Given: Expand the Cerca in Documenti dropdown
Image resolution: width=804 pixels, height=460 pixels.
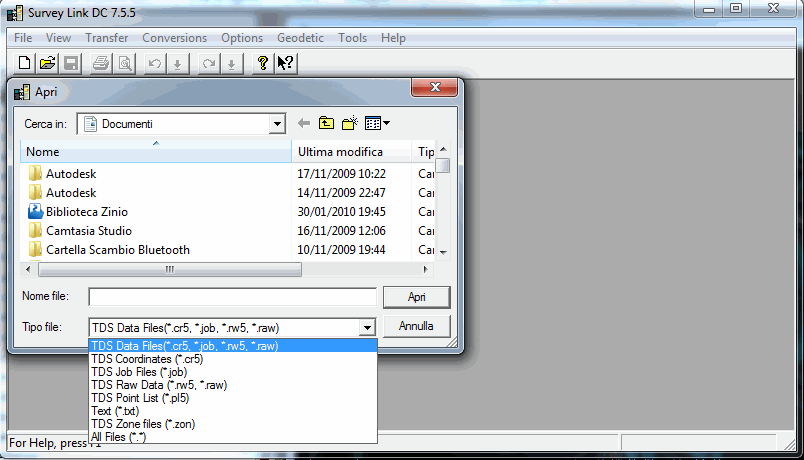Looking at the screenshot, I should [x=277, y=124].
